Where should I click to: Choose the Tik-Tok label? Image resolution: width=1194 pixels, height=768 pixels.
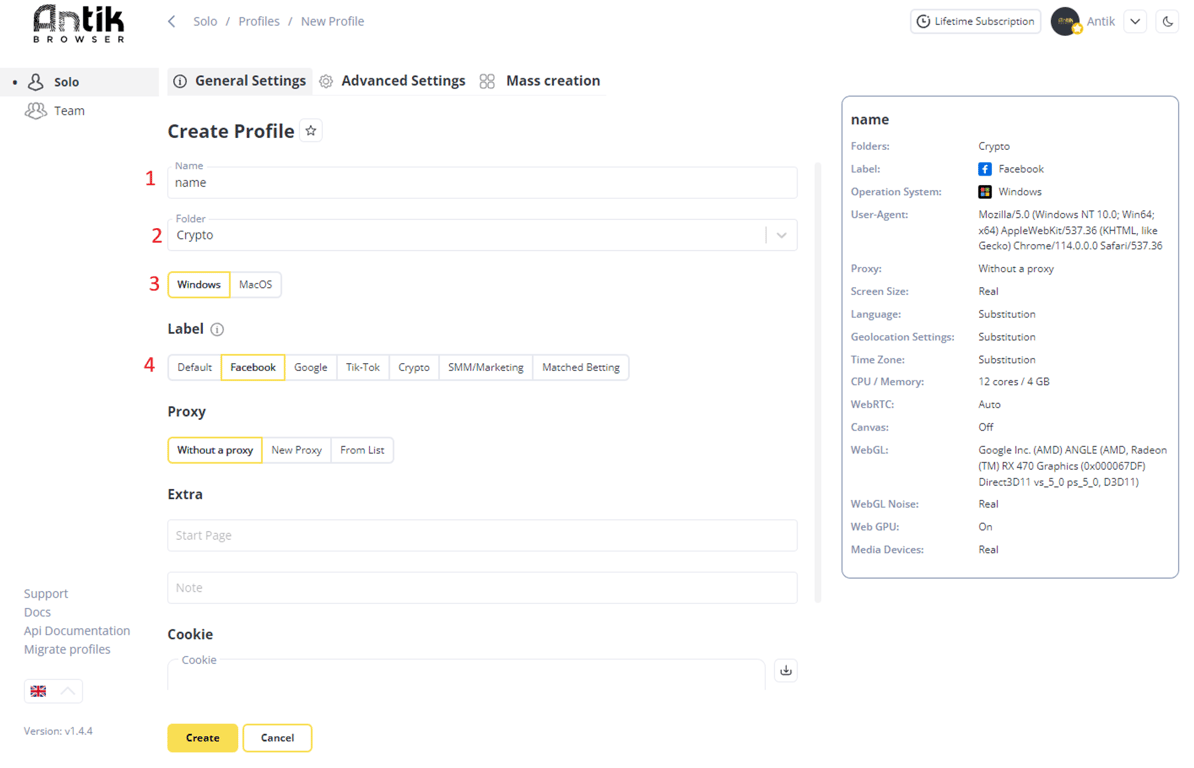click(x=362, y=368)
